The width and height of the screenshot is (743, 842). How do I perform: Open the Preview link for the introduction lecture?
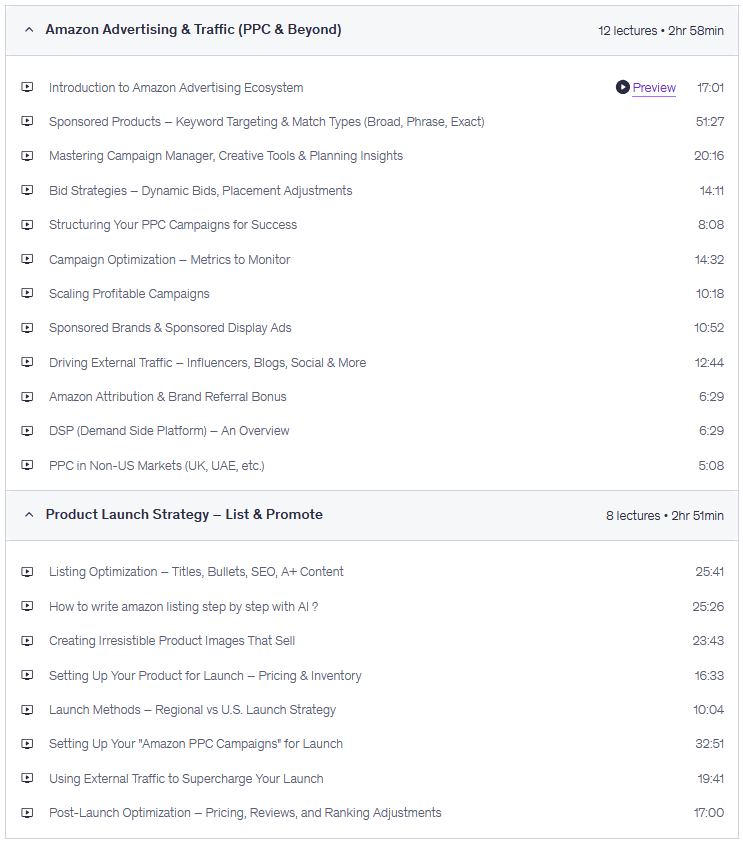pos(654,88)
